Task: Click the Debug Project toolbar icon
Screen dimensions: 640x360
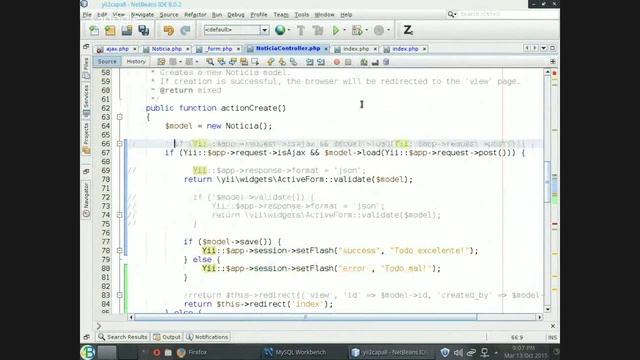Action: click(x=357, y=30)
